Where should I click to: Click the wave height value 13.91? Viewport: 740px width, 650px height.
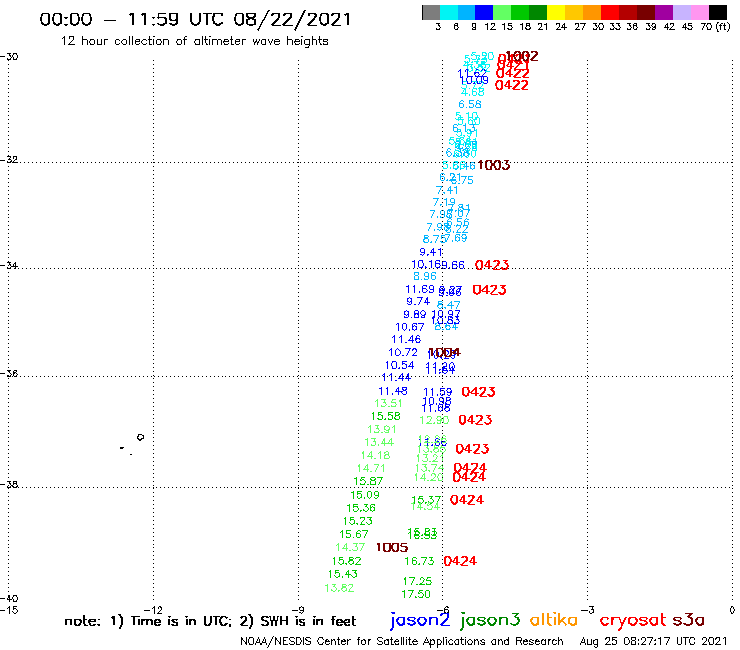point(382,430)
